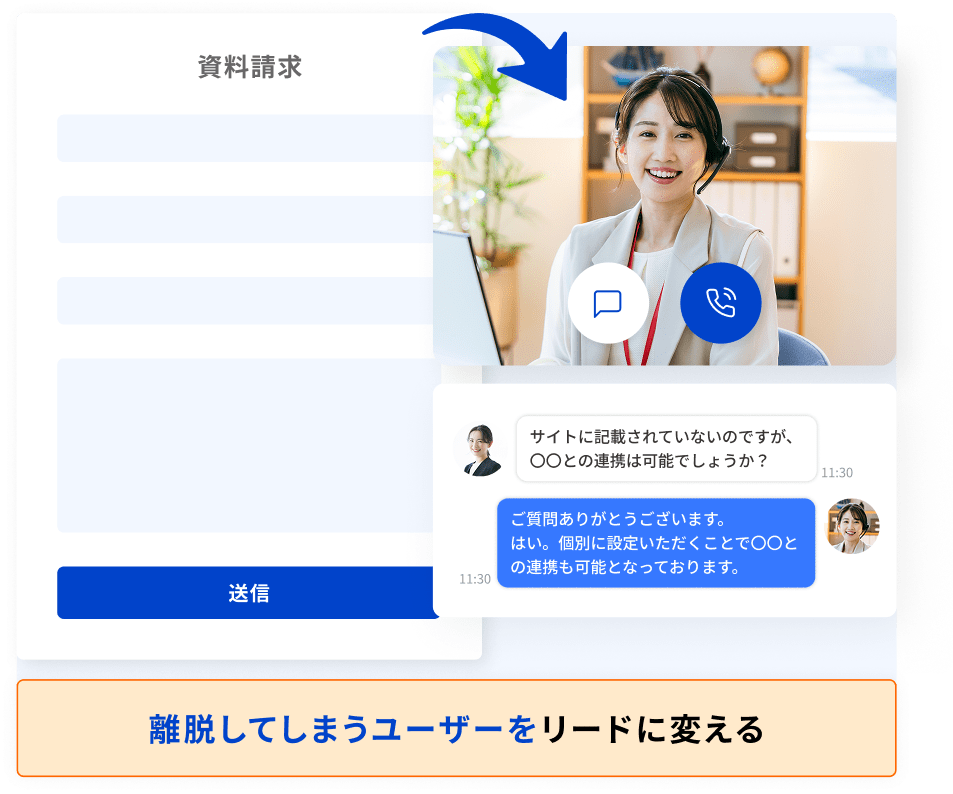
Task: Focus the first field in the 資料請求 form
Action: coord(247,138)
